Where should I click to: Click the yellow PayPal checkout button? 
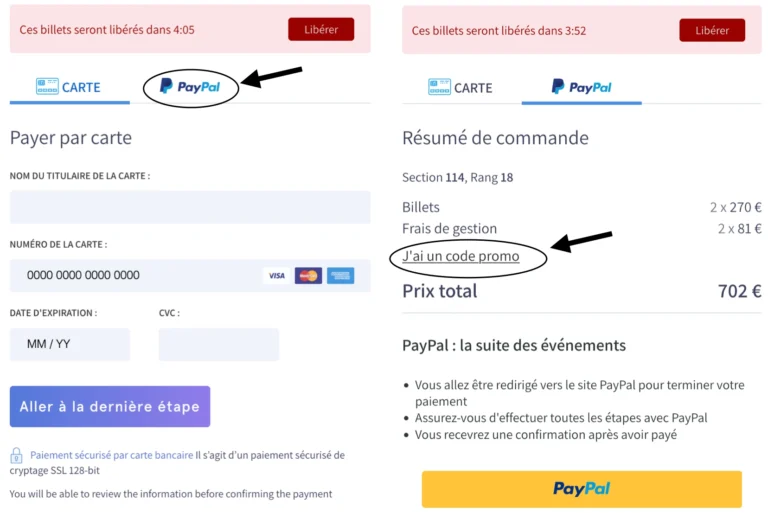click(x=581, y=489)
